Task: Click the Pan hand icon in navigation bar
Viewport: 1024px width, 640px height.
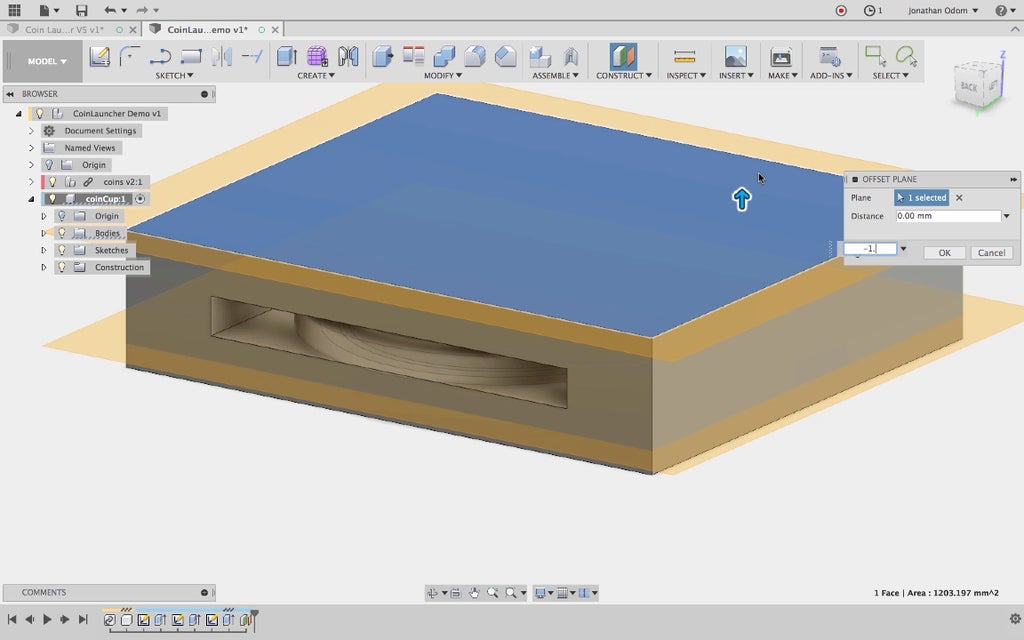Action: [474, 593]
